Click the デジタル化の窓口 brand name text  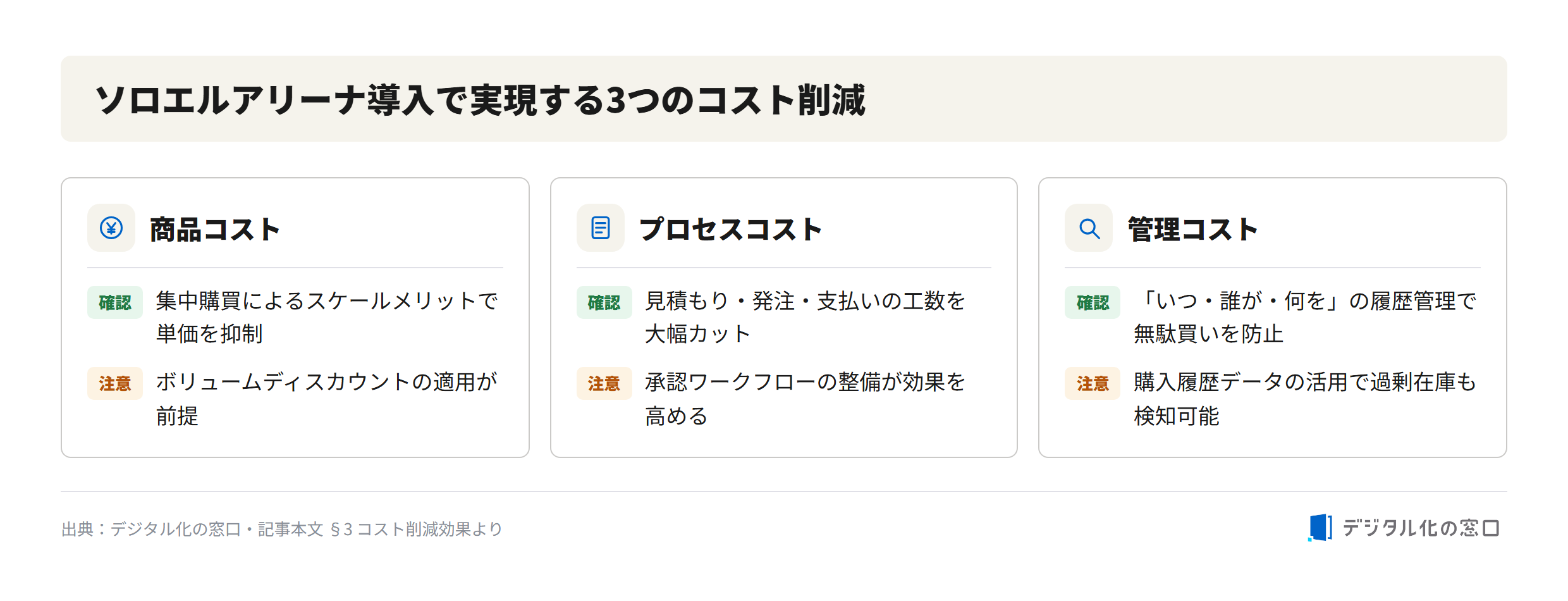coord(1421,528)
